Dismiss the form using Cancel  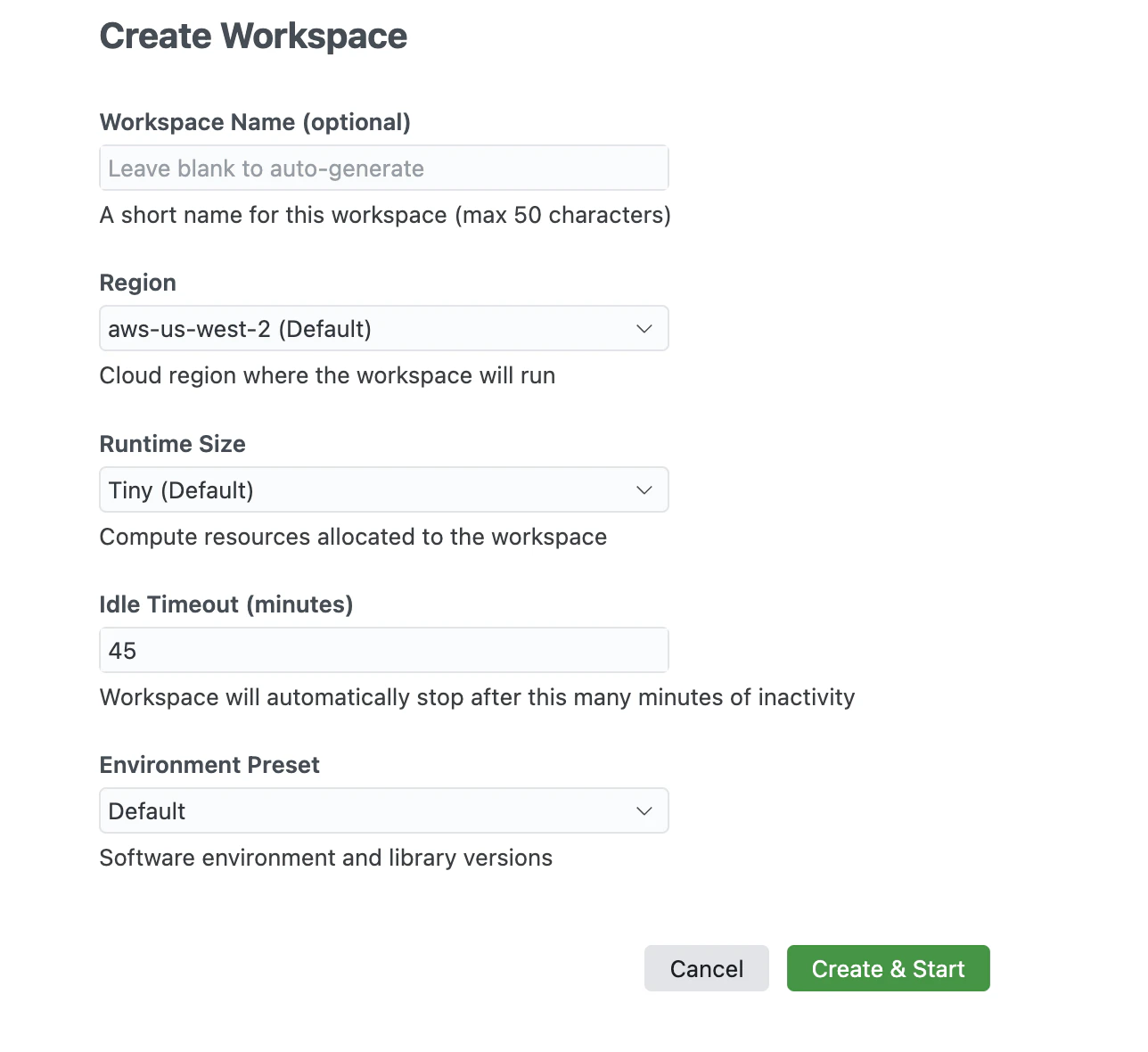click(x=706, y=968)
